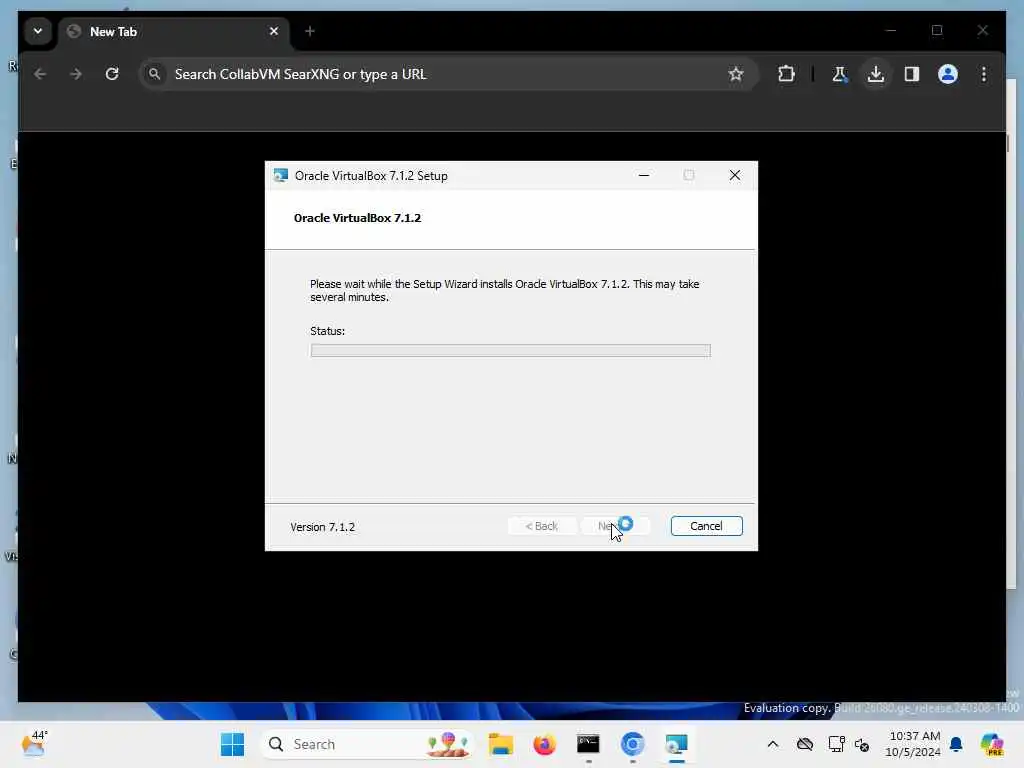Cancel the VirtualBox installation
Screen dimensions: 1024x768
click(x=706, y=526)
